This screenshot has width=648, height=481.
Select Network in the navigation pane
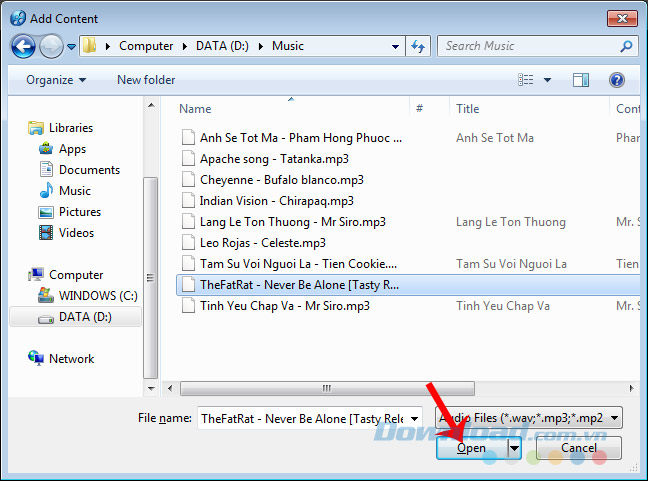(61, 358)
